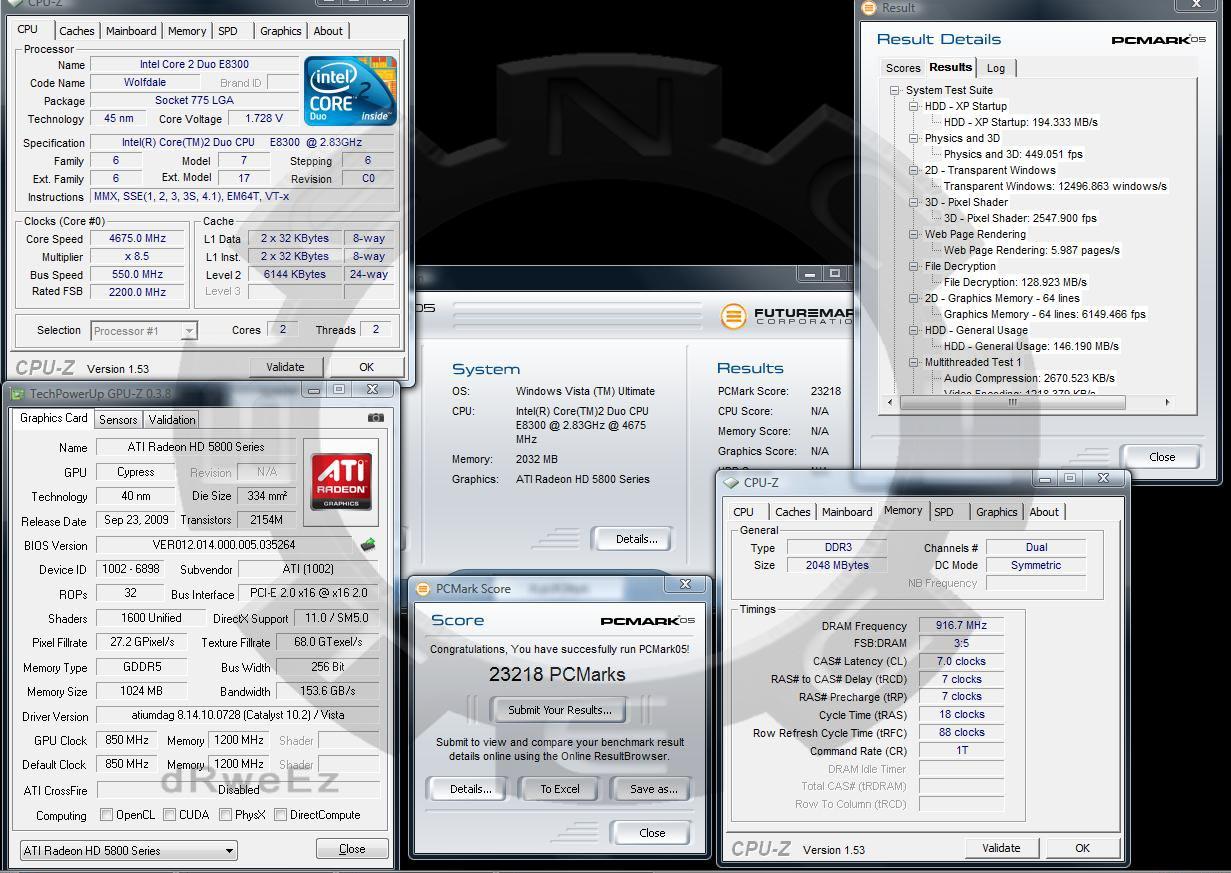Viewport: 1231px width, 873px height.
Task: Close the PCMark Score dialog via X
Action: [686, 584]
